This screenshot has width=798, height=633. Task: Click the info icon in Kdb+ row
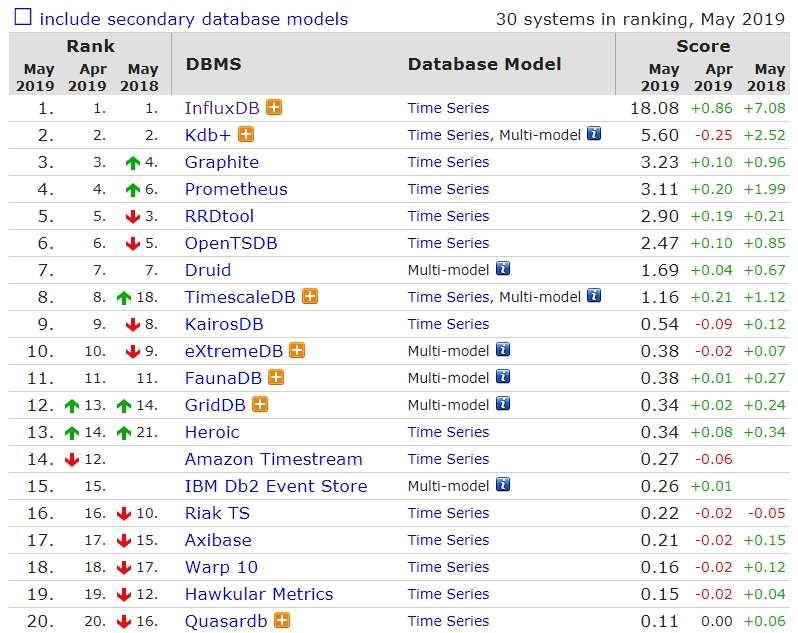[x=594, y=134]
